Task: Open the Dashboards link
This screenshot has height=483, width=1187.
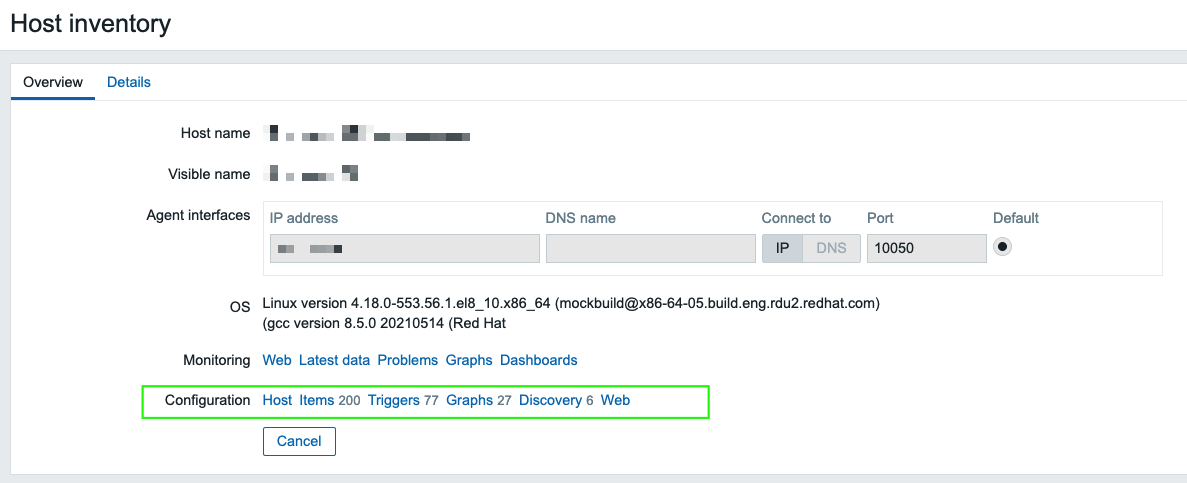Action: click(538, 360)
